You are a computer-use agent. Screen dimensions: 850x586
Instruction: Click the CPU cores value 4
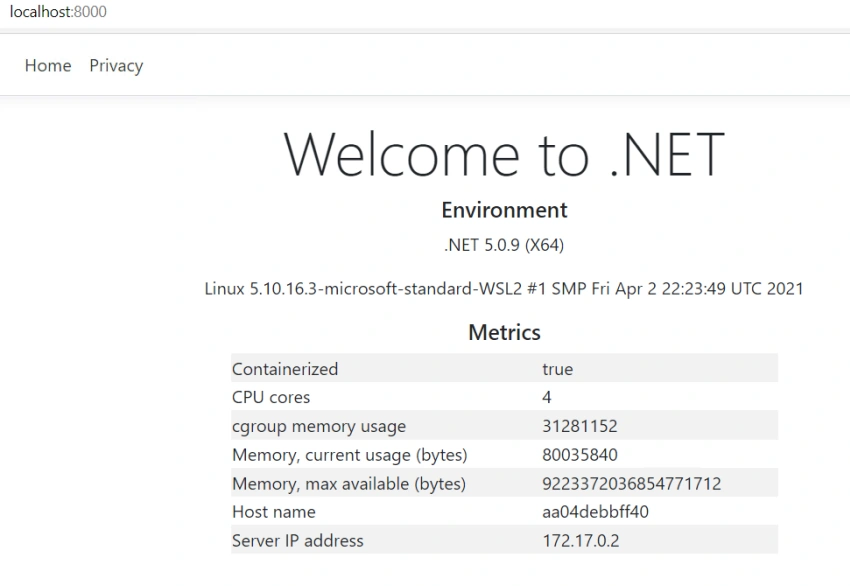[546, 397]
